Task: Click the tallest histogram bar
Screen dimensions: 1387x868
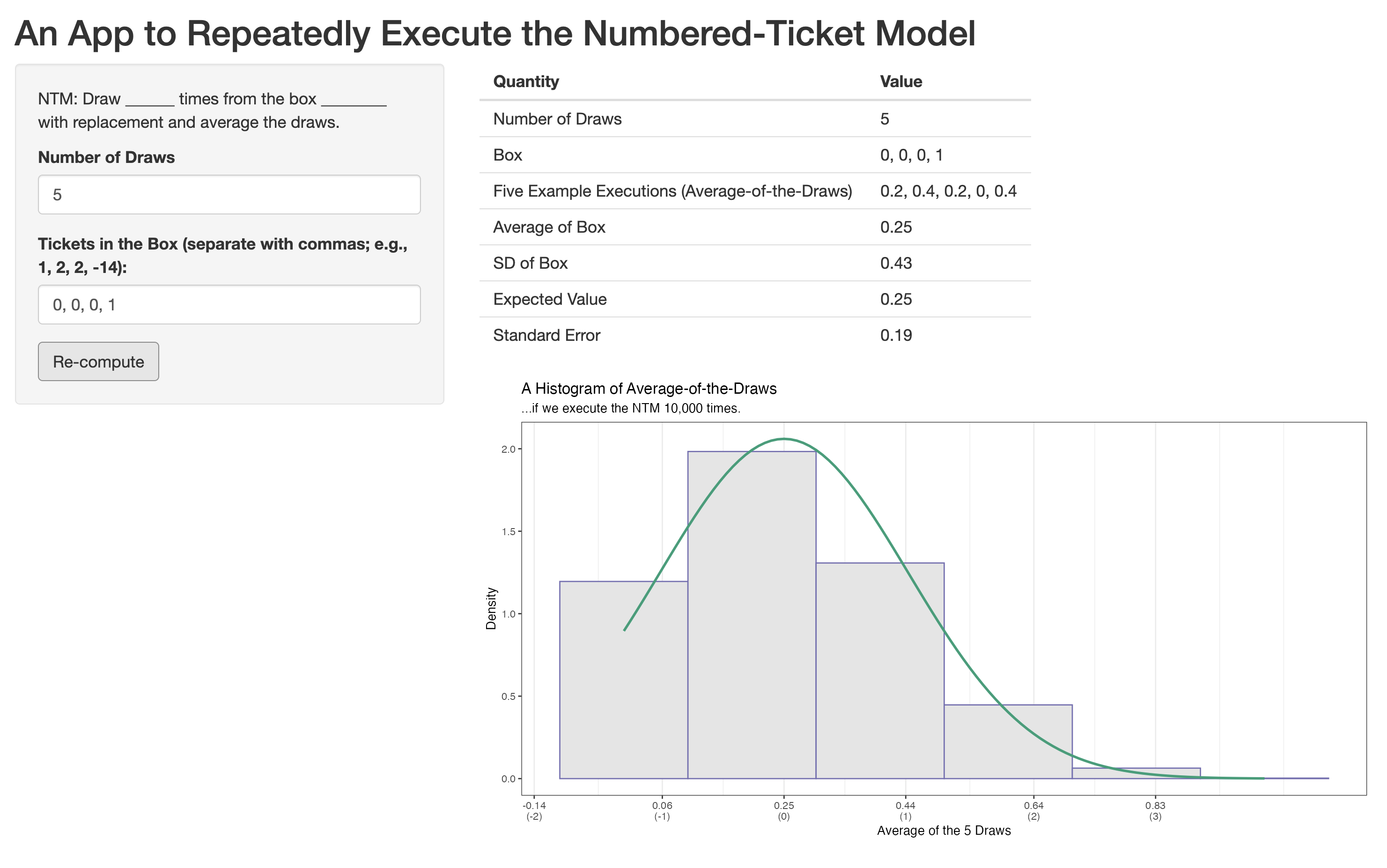Action: (x=752, y=614)
